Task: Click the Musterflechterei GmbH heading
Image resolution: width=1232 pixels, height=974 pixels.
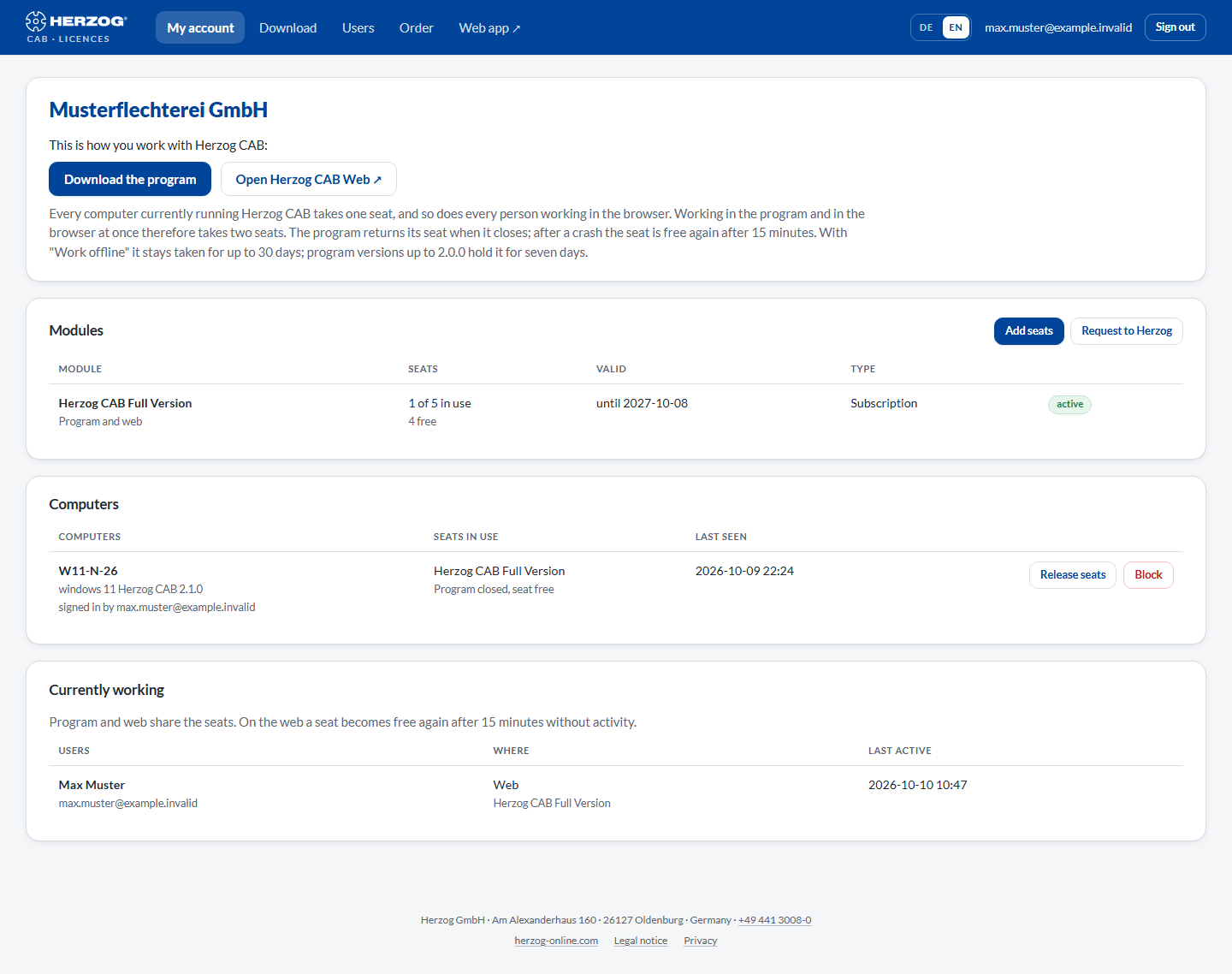Action: click(158, 110)
